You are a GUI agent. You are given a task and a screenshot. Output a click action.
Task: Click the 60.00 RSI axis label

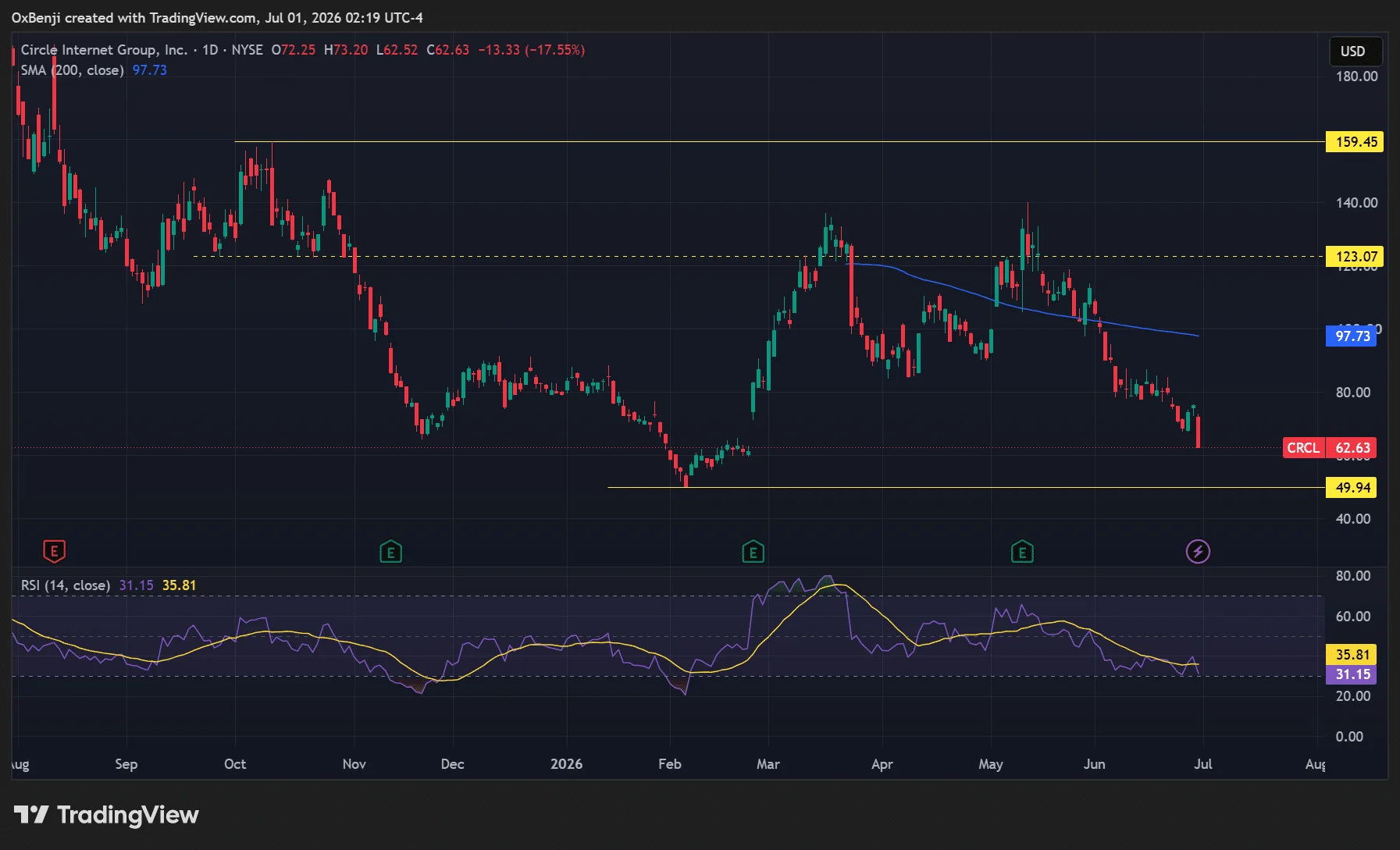[x=1352, y=617]
